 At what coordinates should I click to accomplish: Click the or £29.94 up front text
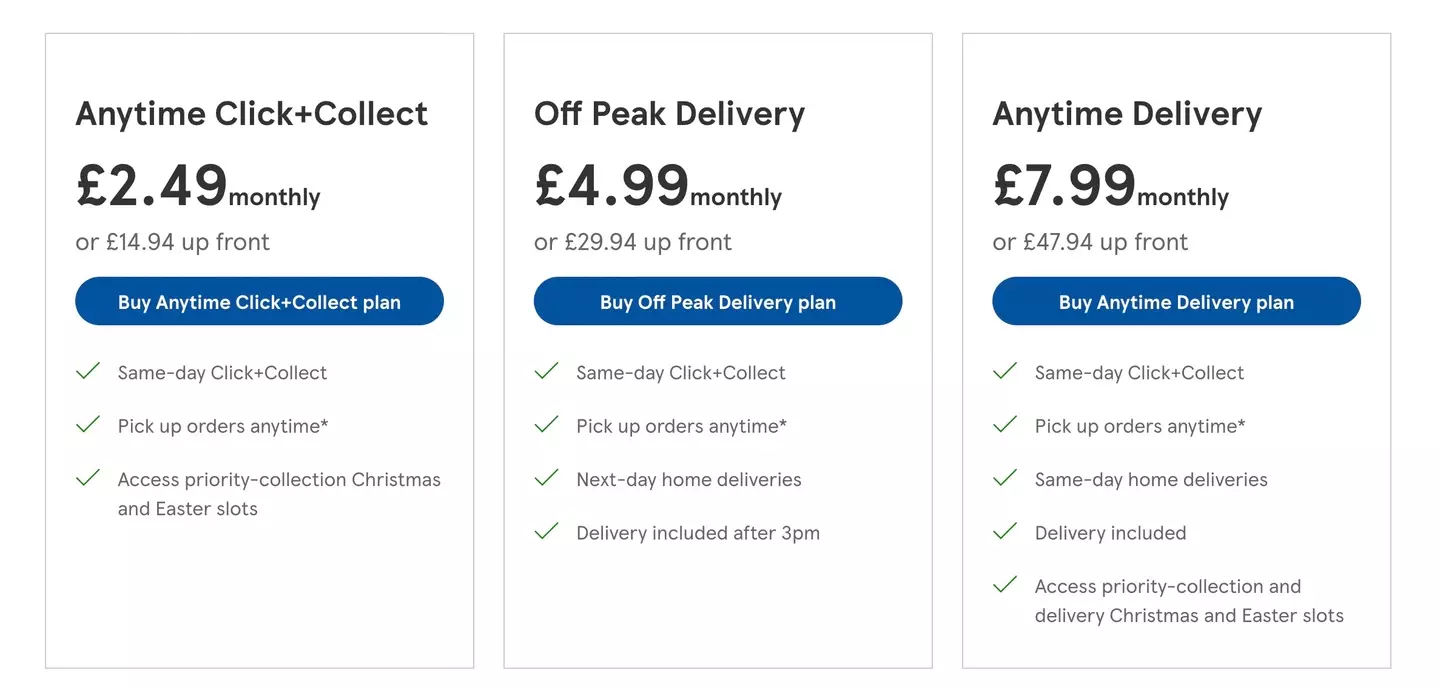click(x=633, y=241)
